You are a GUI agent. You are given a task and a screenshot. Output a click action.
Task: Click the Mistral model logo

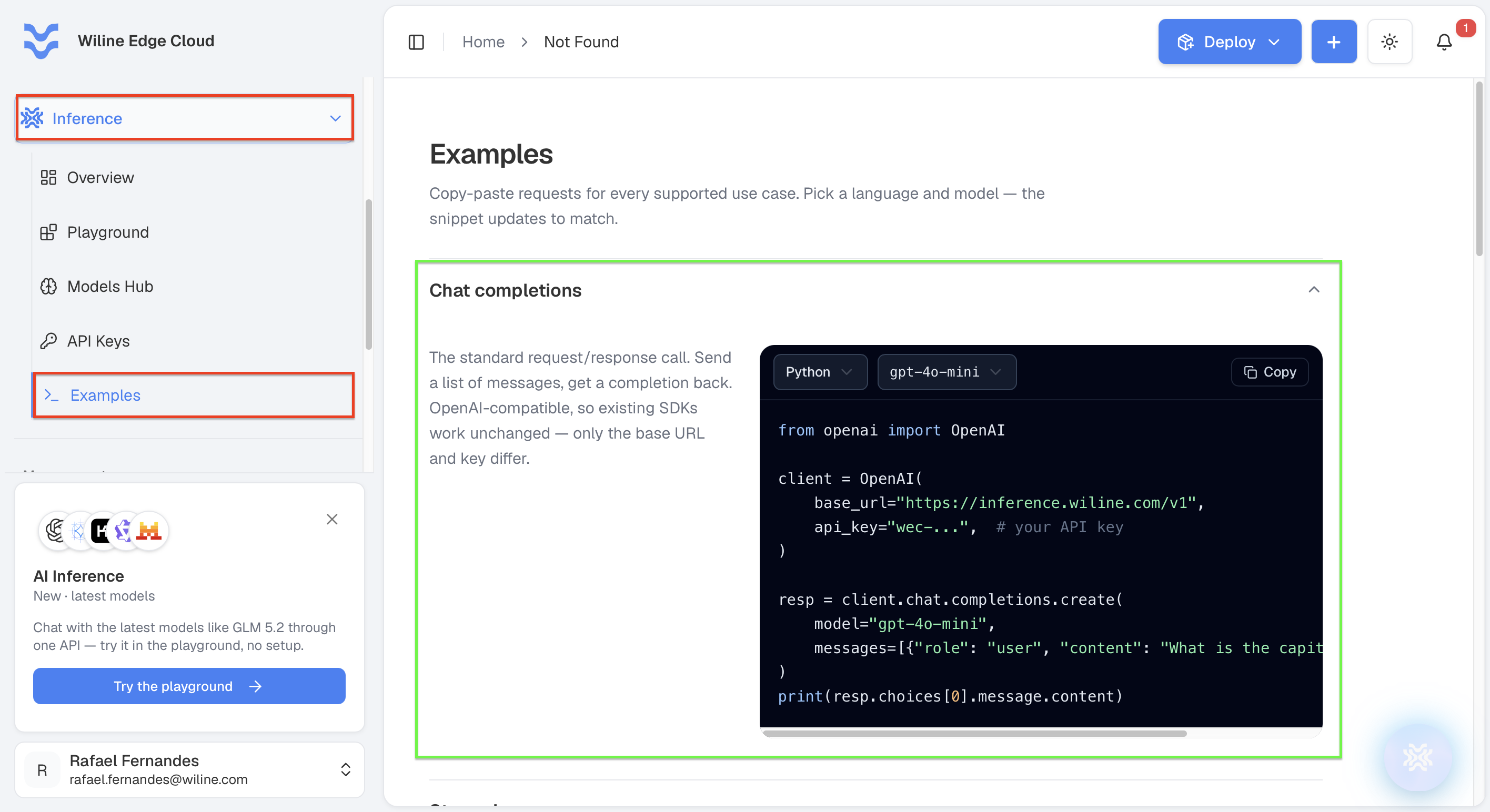(x=149, y=530)
